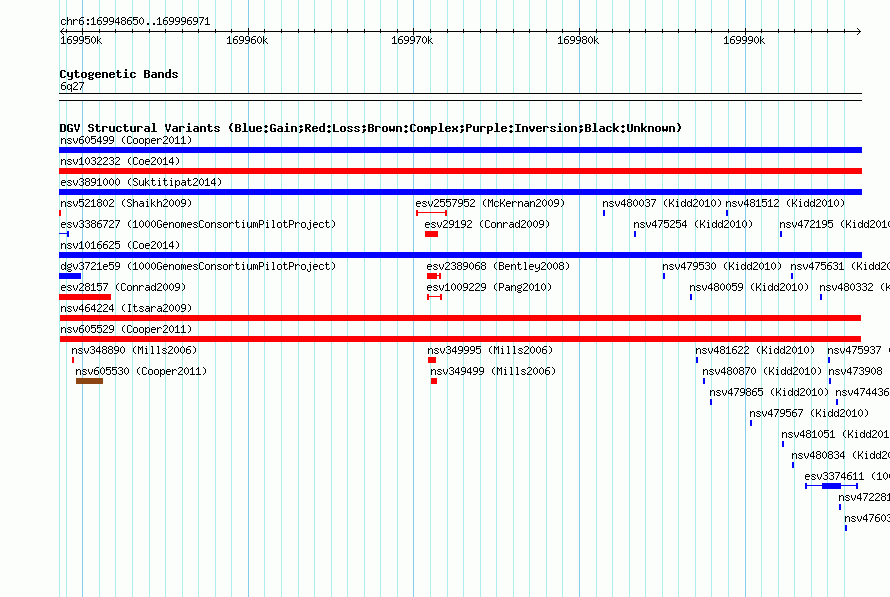Select the nsv1032232 (Coe2014) red loss bar

(x=460, y=171)
